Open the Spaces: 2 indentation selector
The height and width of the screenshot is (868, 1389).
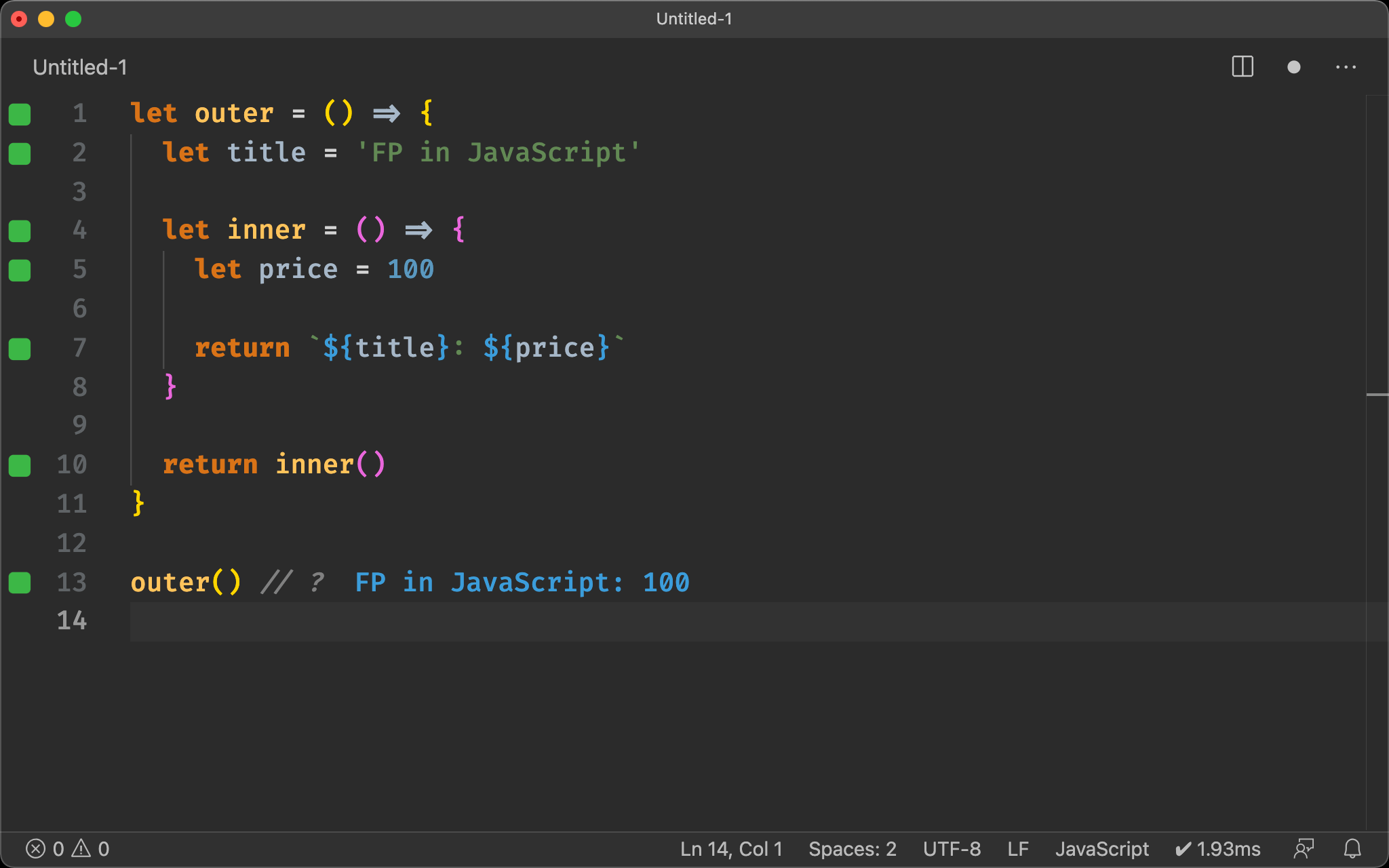click(852, 848)
